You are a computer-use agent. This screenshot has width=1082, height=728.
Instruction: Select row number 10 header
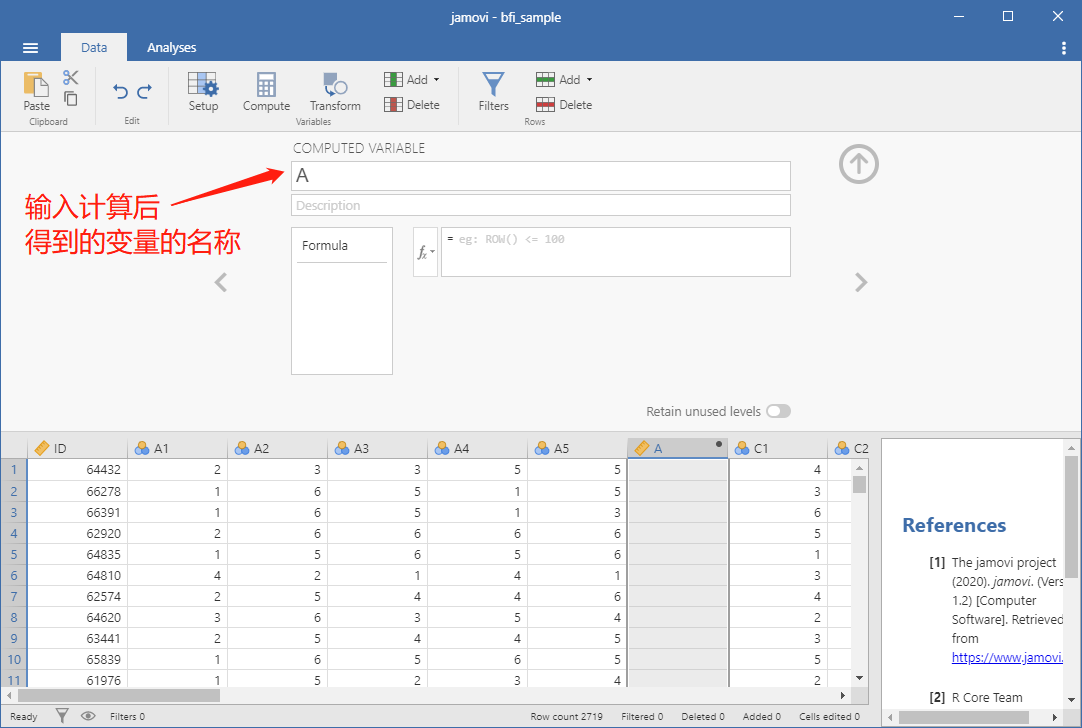coord(14,659)
